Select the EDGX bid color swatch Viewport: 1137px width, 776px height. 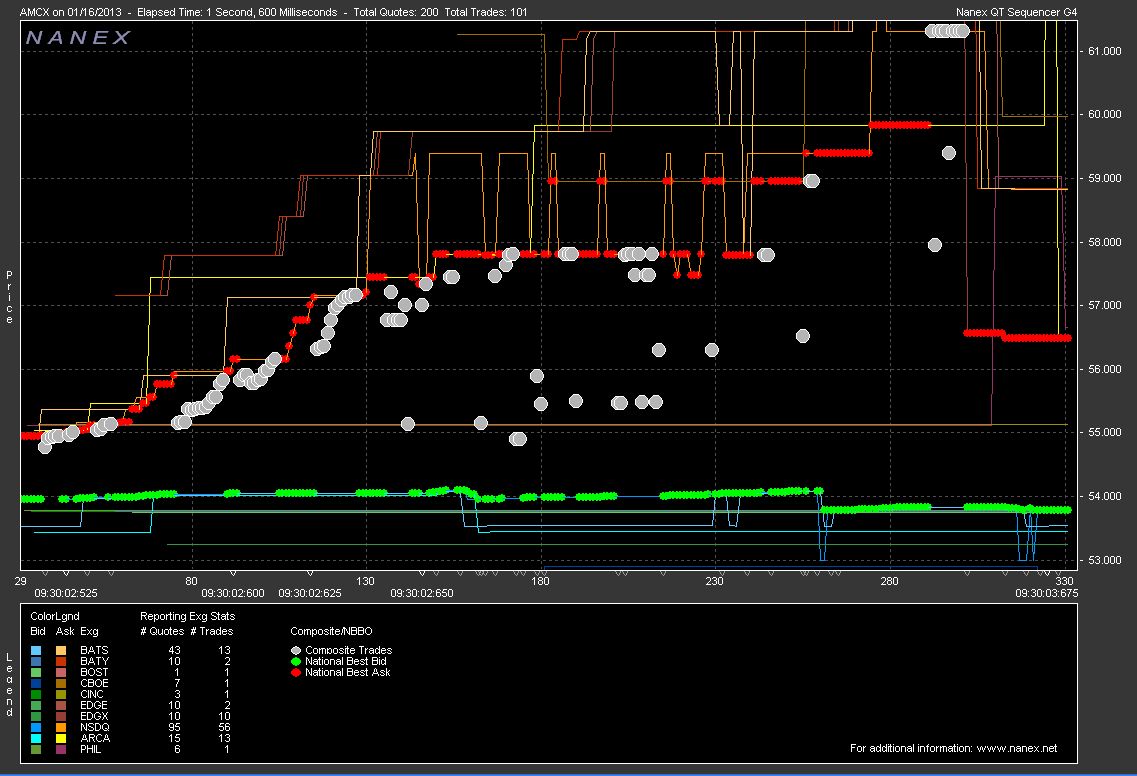(x=37, y=717)
